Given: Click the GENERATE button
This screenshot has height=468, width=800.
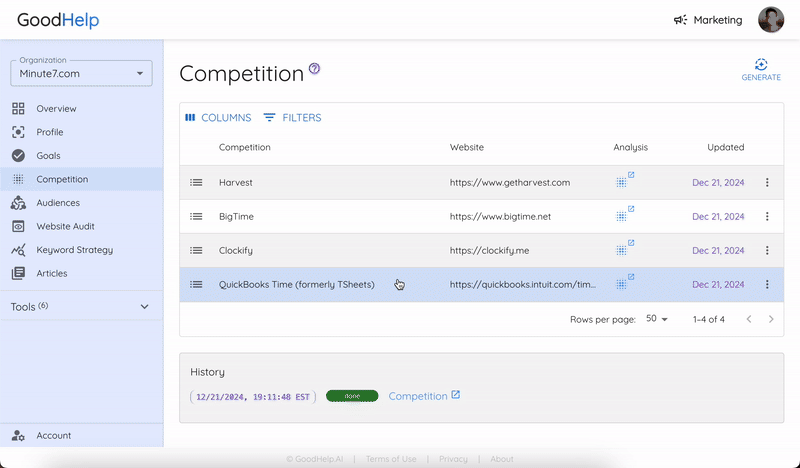Looking at the screenshot, I should [761, 70].
